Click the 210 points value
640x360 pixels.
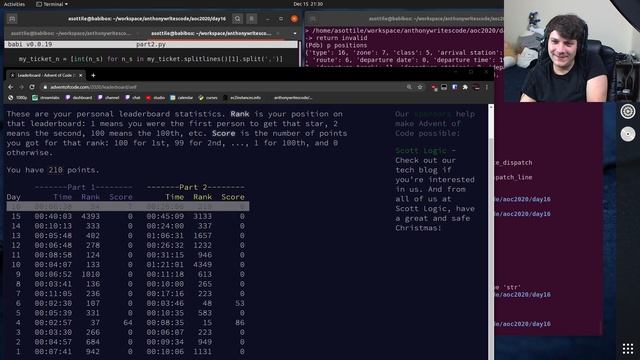(56, 170)
